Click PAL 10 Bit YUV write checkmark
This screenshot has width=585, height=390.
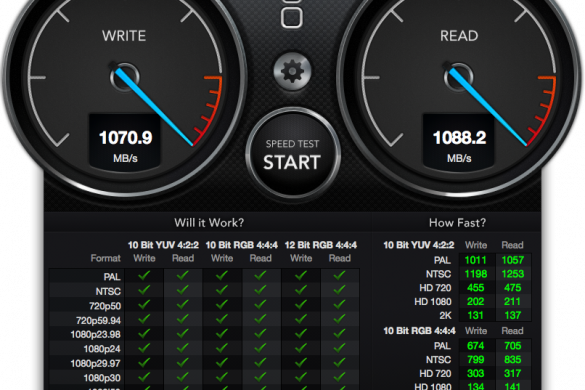(144, 275)
